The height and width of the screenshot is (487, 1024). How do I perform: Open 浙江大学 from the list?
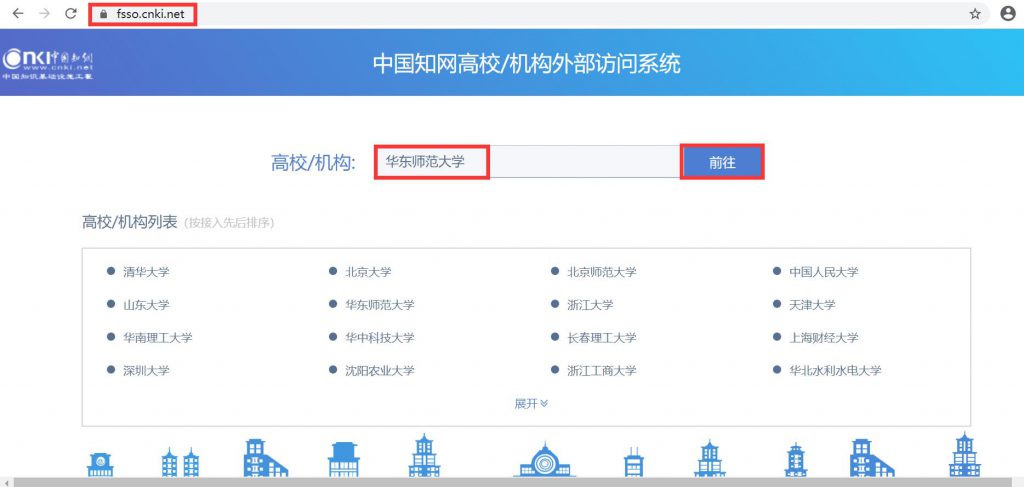tap(590, 305)
